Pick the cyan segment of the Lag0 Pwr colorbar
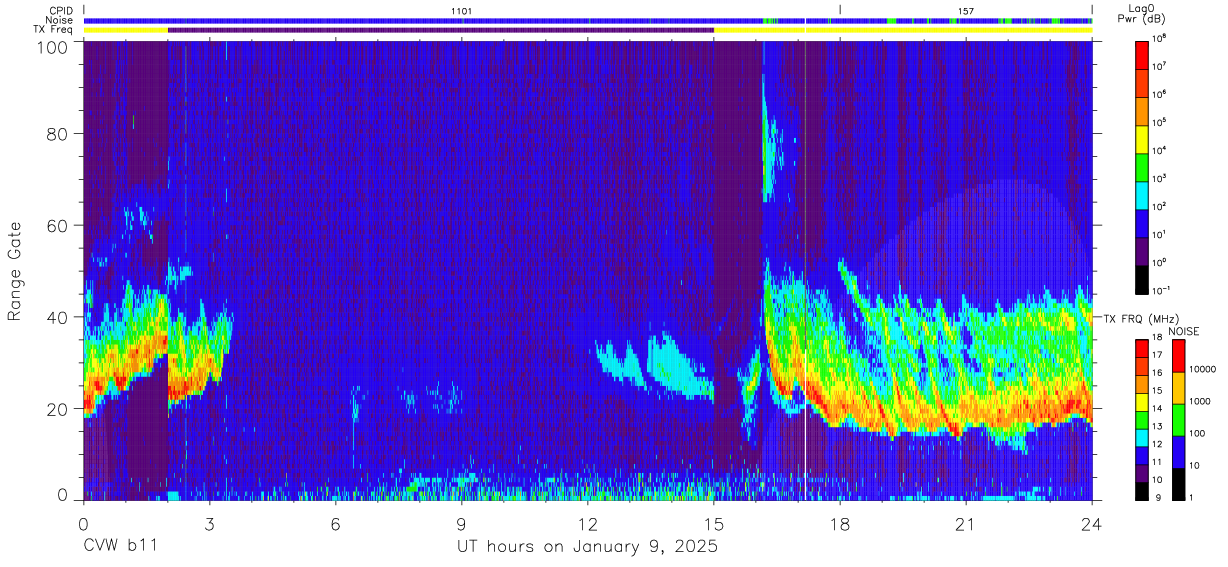The image size is (1228, 567). pos(1144,193)
